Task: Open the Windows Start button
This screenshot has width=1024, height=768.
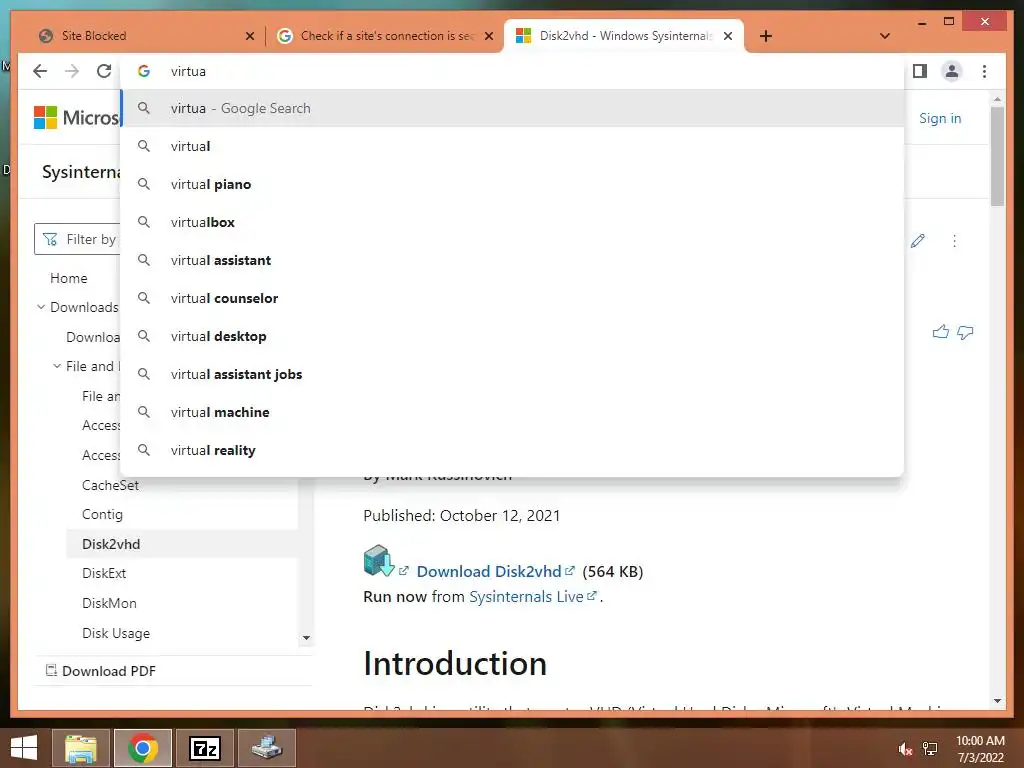Action: coord(24,748)
